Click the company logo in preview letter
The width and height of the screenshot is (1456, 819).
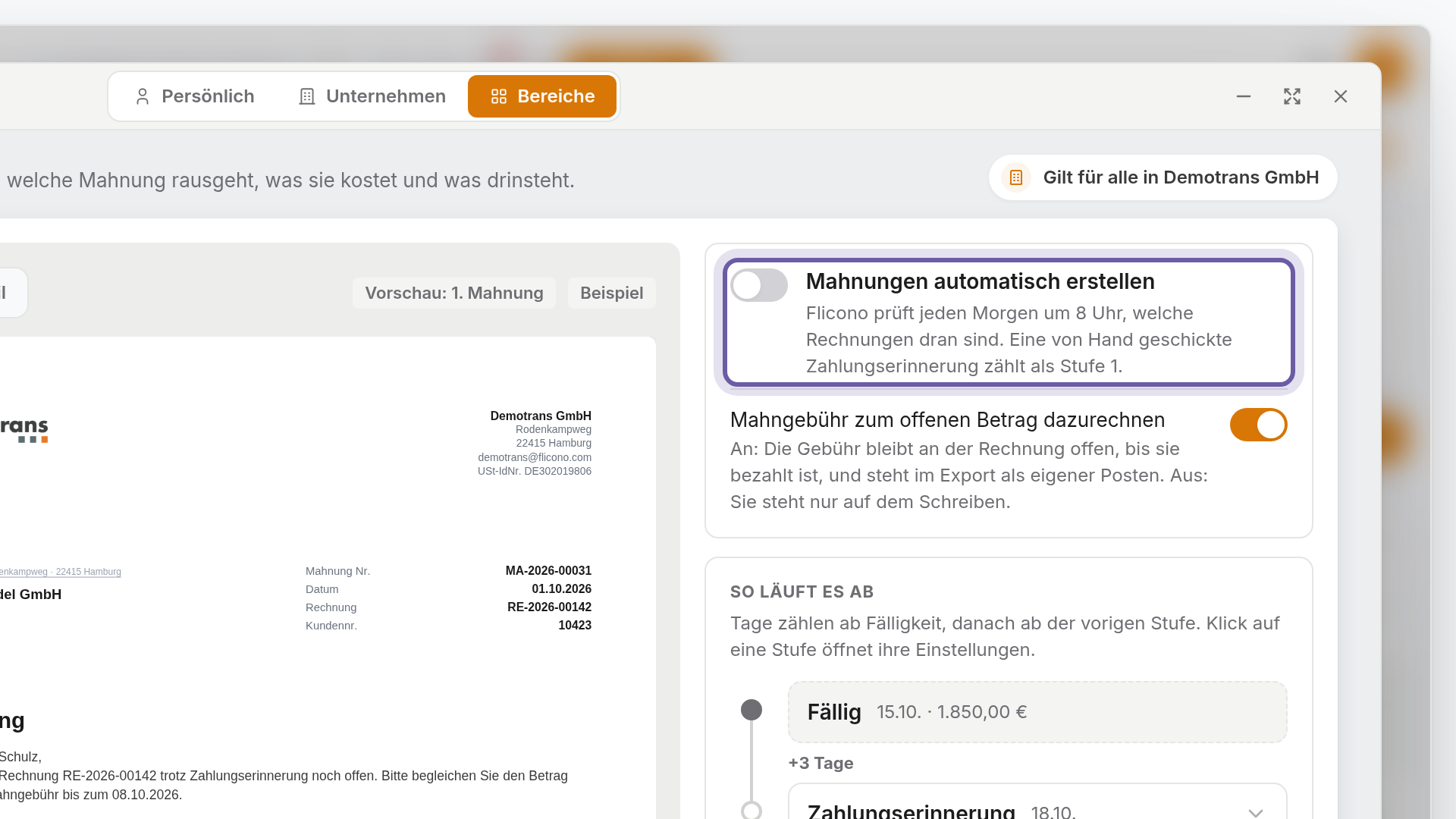coord(24,431)
